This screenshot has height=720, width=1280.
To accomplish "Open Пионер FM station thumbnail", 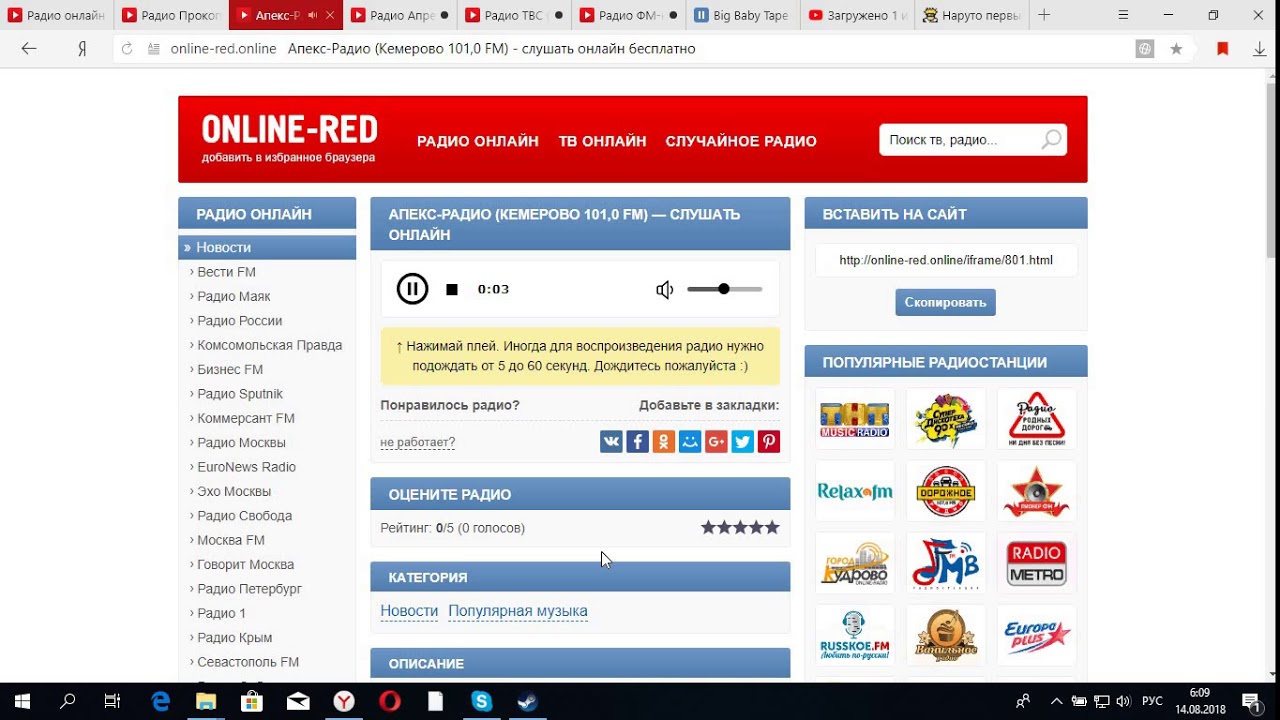I will tap(1037, 491).
